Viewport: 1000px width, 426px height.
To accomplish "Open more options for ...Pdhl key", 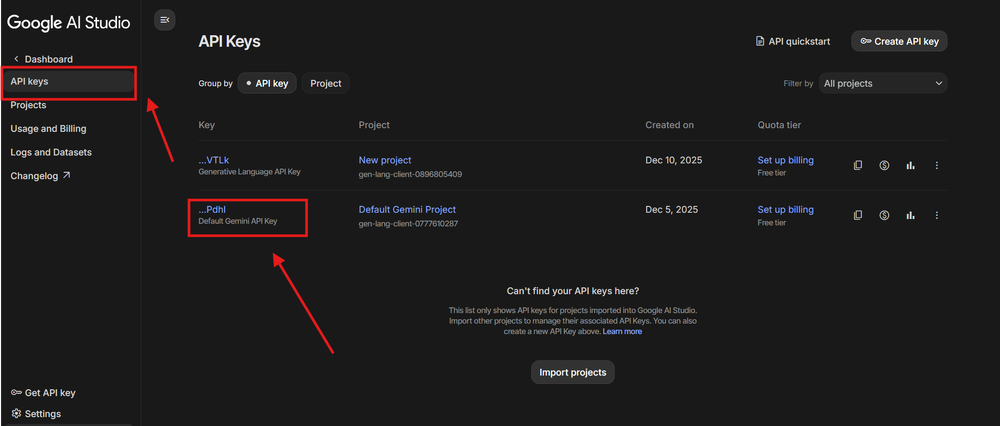I will (936, 215).
